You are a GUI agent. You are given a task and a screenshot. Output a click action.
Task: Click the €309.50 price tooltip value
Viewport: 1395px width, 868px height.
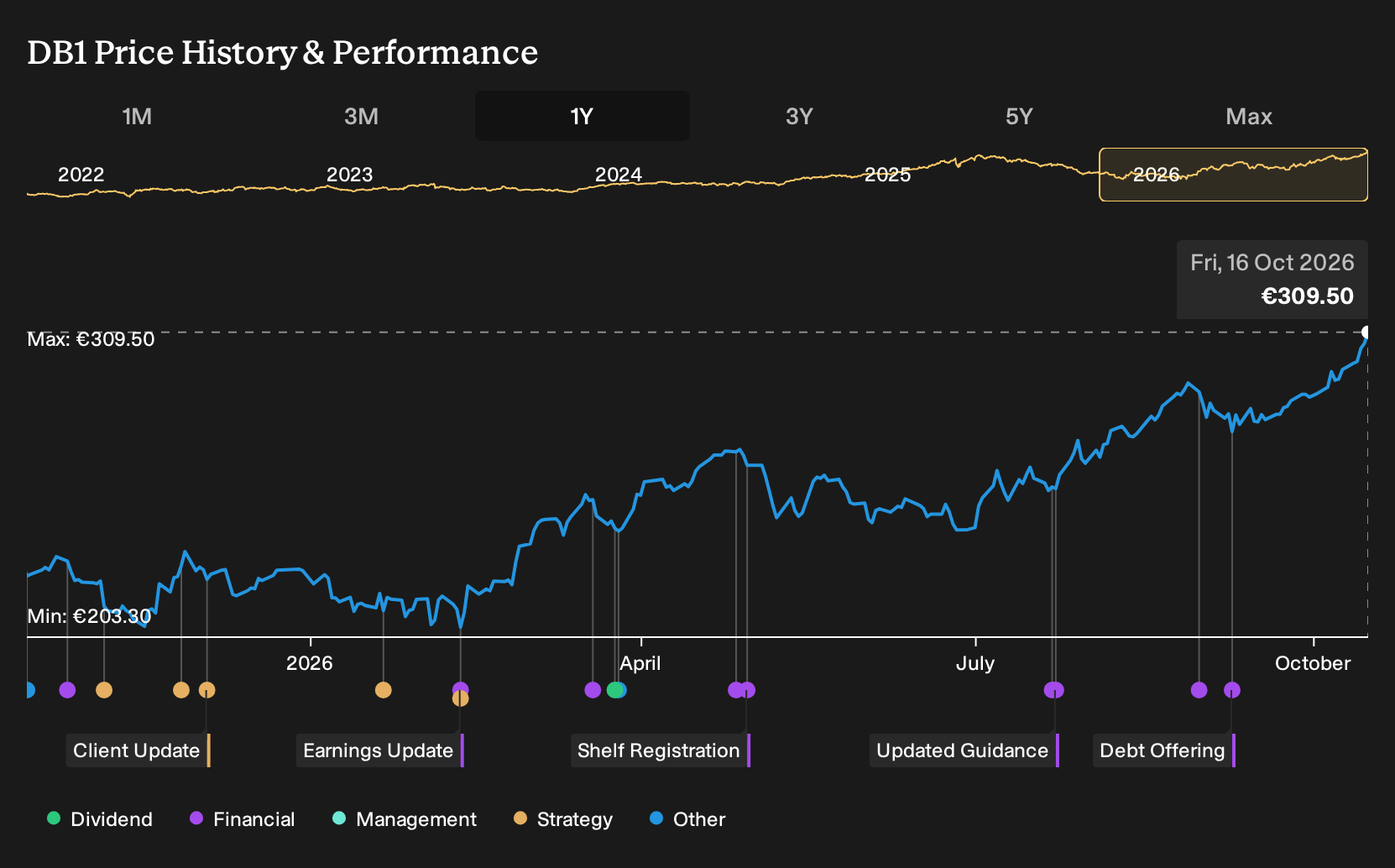(x=1308, y=296)
